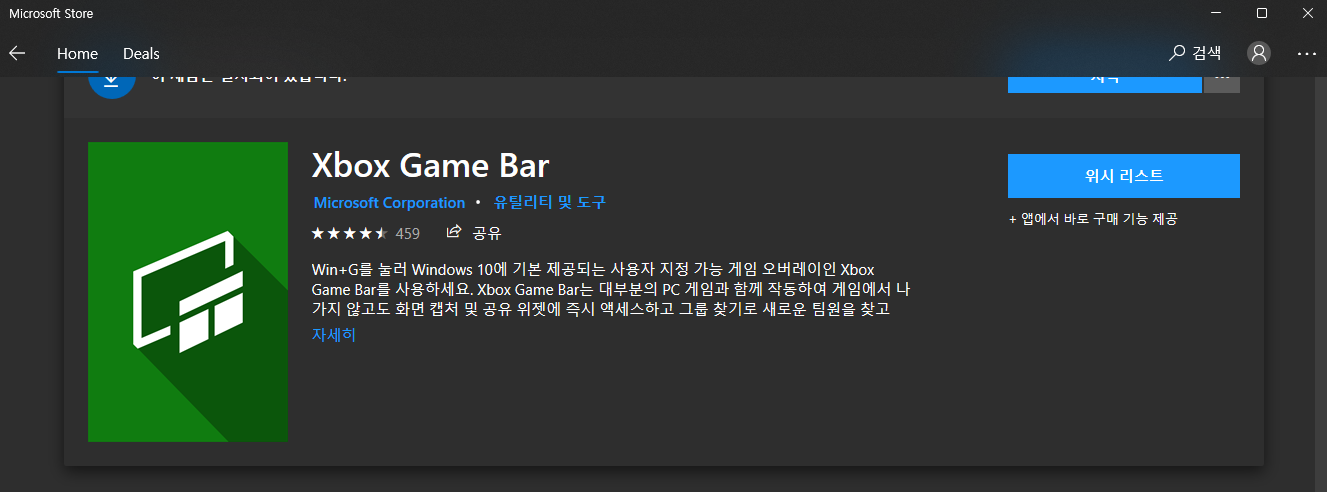The width and height of the screenshot is (1327, 492).
Task: Click the Xbox Game Bar title text
Action: 431,164
